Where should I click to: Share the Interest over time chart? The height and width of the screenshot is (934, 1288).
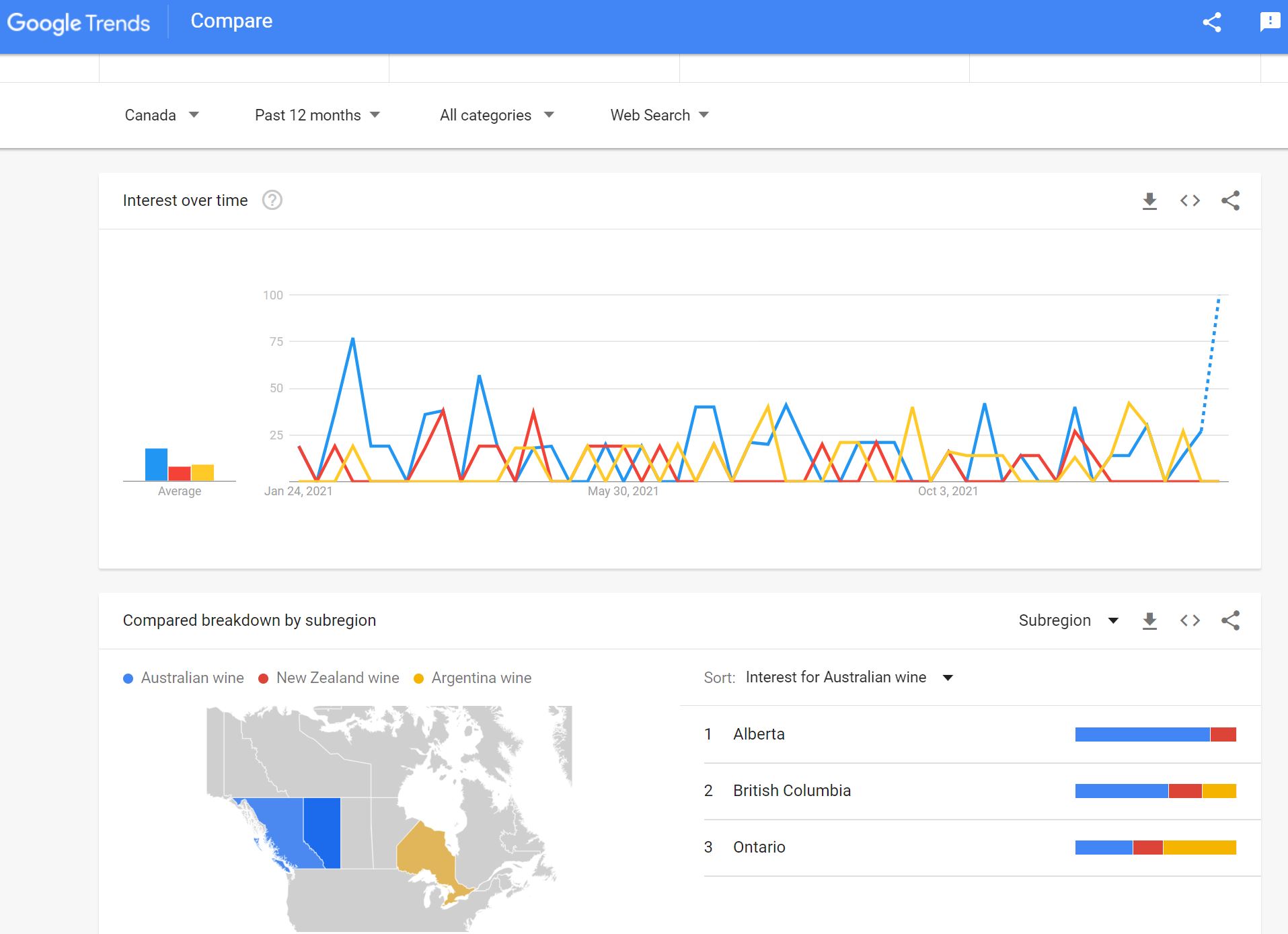pos(1230,201)
